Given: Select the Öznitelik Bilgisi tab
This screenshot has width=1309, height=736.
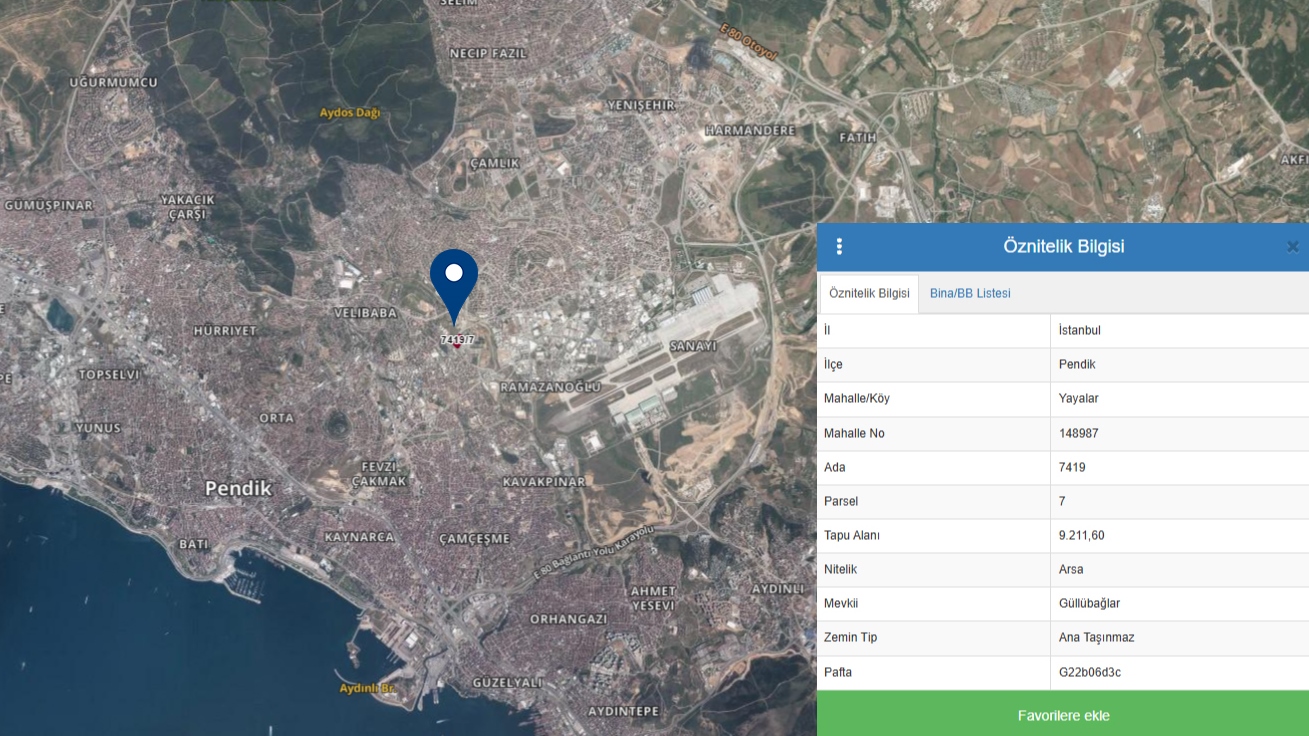Looking at the screenshot, I should 869,294.
